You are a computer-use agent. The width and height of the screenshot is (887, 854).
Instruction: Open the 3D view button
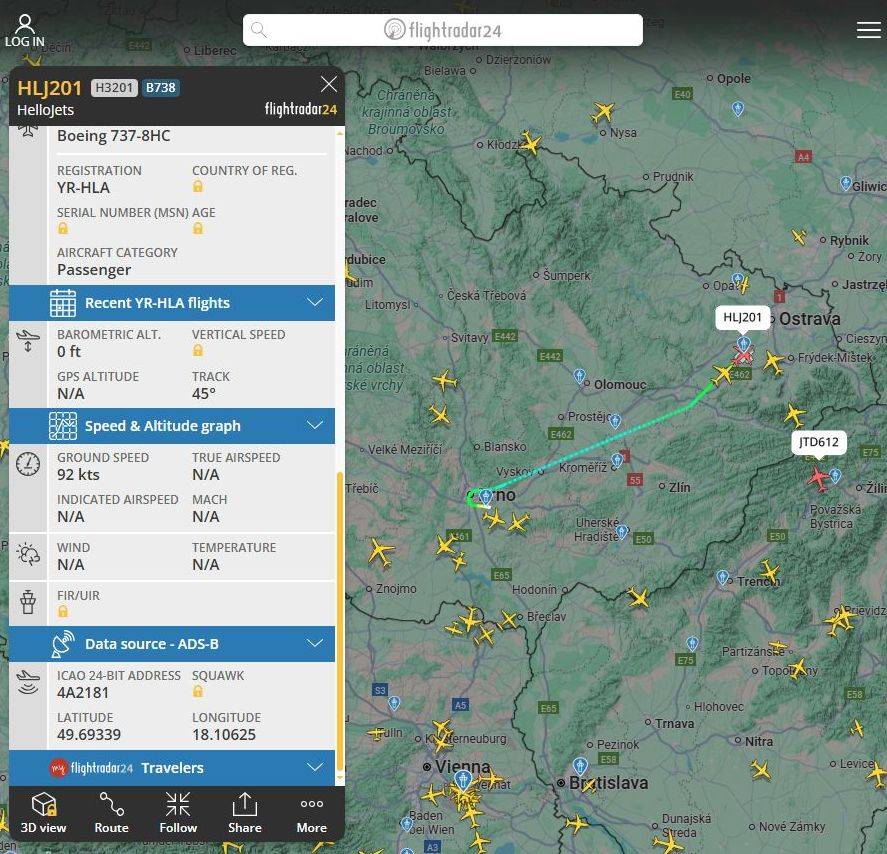click(x=43, y=812)
